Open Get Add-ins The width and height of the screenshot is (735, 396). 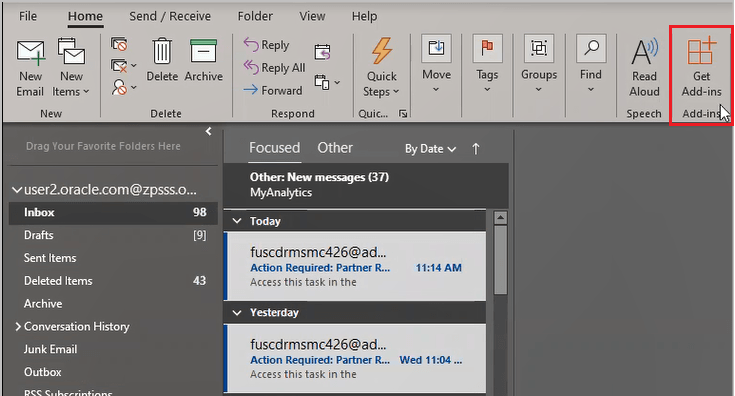coord(701,67)
